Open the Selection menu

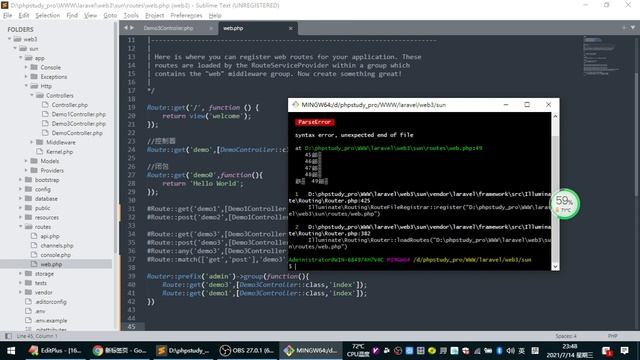(47, 16)
